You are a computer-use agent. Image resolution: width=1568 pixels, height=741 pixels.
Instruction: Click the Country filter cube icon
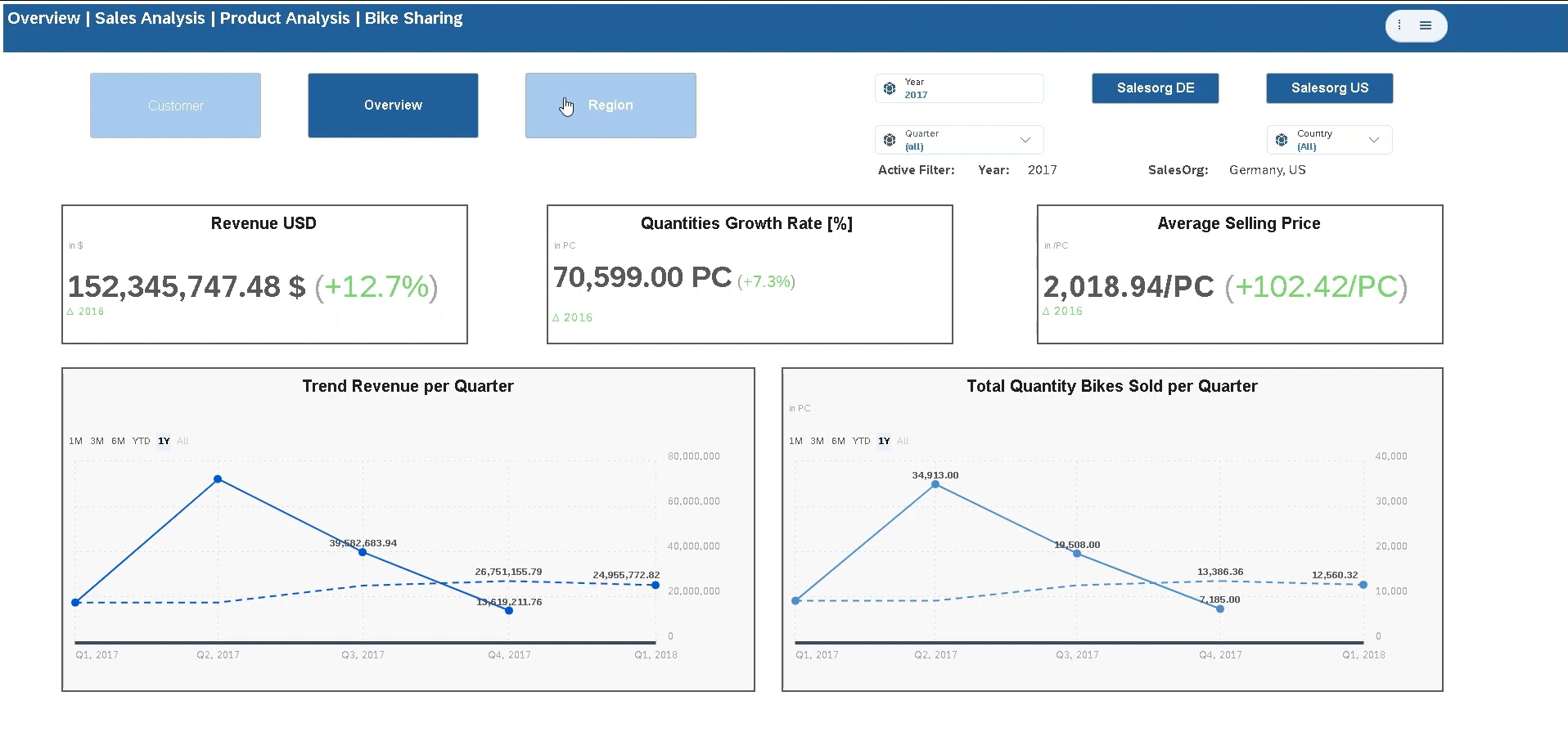(1282, 140)
